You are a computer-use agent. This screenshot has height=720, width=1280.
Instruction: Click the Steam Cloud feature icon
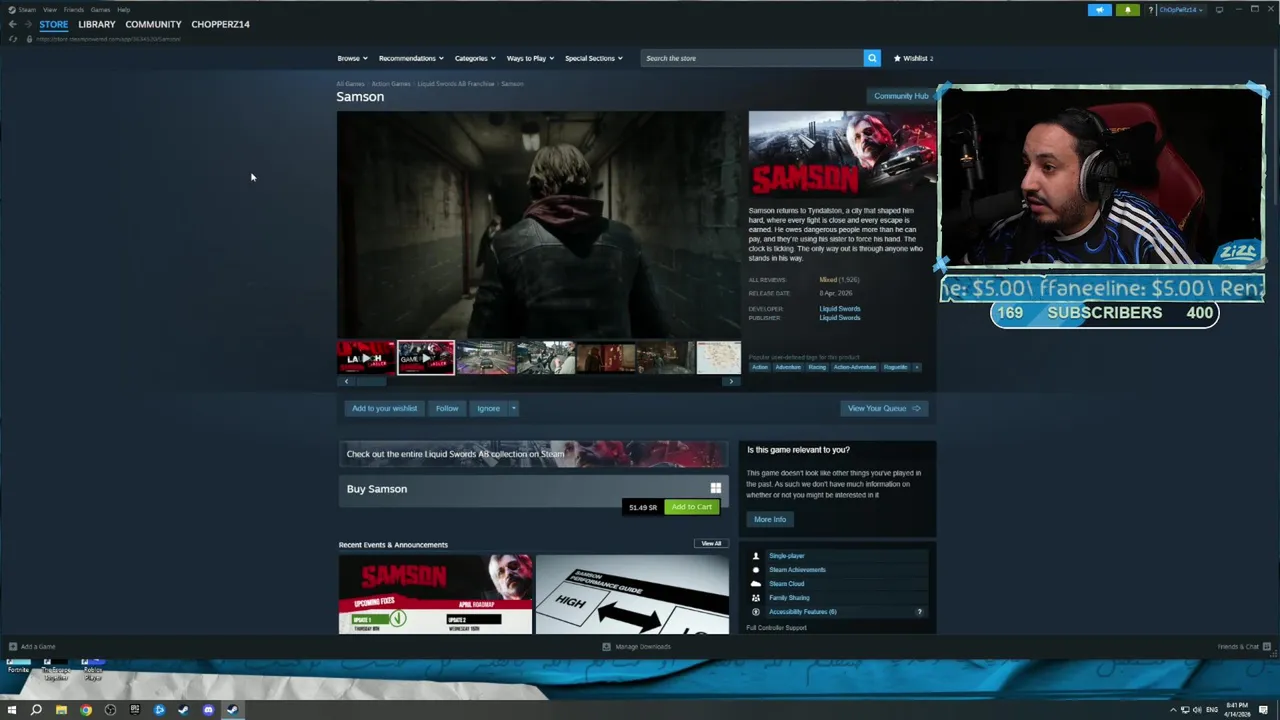point(755,584)
